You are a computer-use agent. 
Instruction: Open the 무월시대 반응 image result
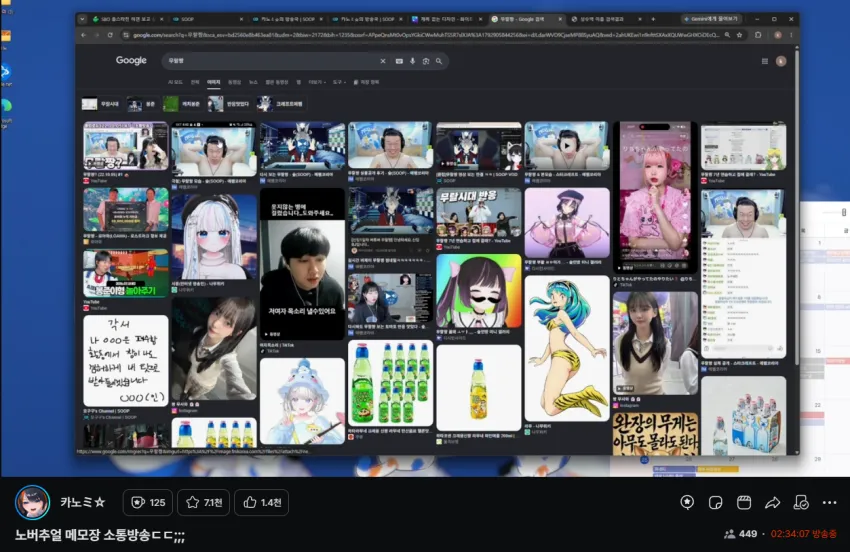point(478,213)
